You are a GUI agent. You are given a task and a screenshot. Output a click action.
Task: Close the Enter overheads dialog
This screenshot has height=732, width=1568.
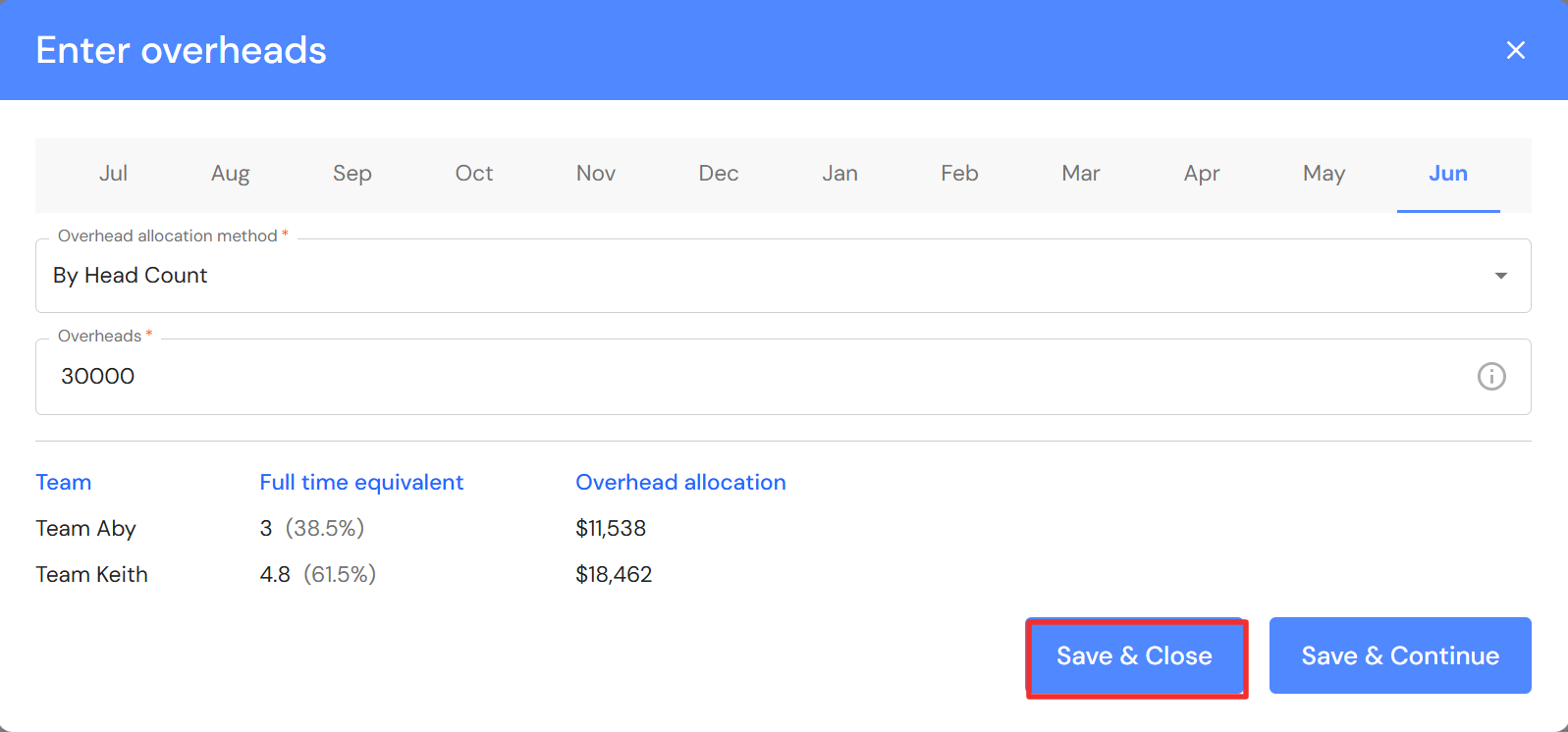[1515, 50]
